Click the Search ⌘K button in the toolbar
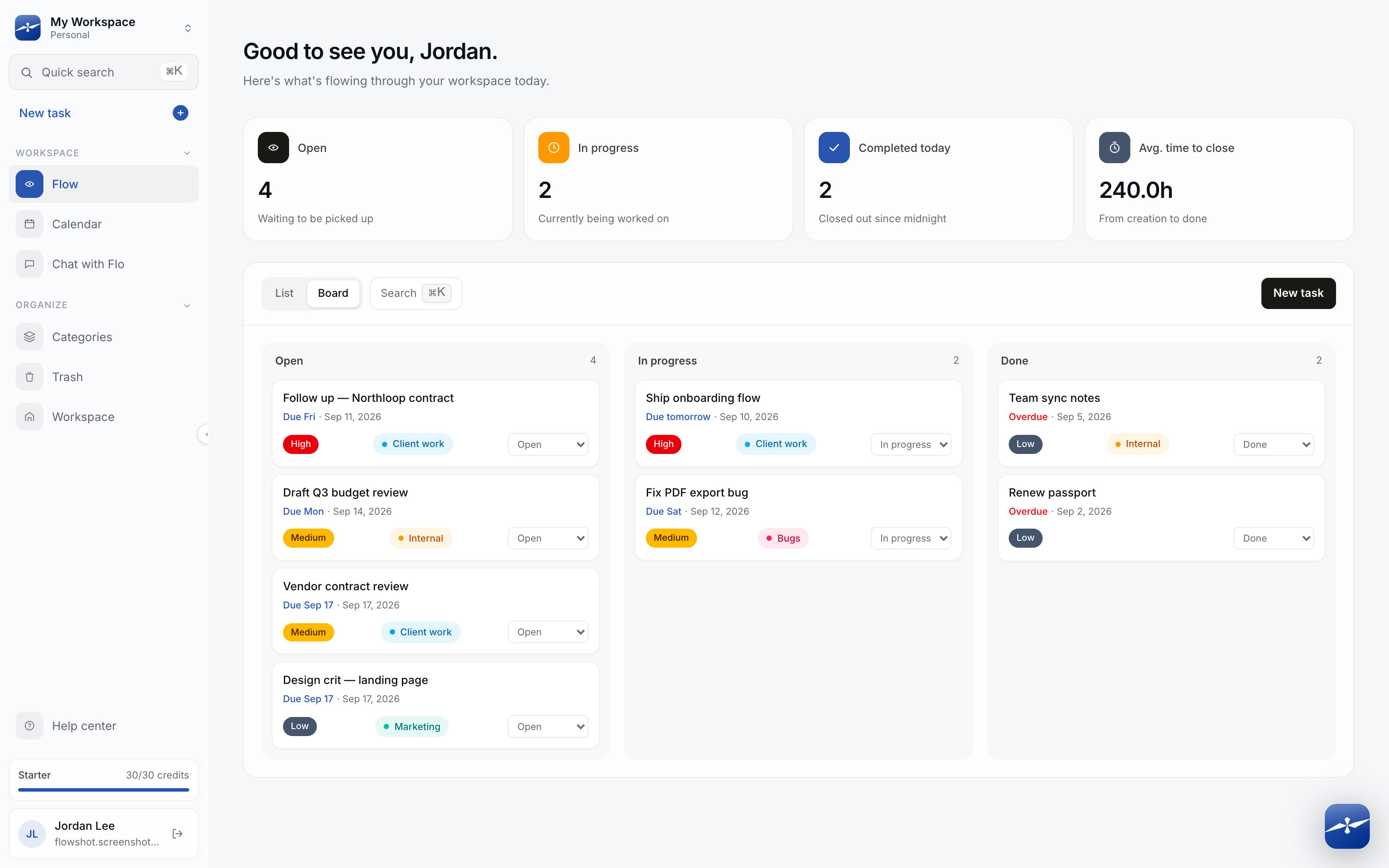This screenshot has height=868, width=1389. [x=415, y=293]
